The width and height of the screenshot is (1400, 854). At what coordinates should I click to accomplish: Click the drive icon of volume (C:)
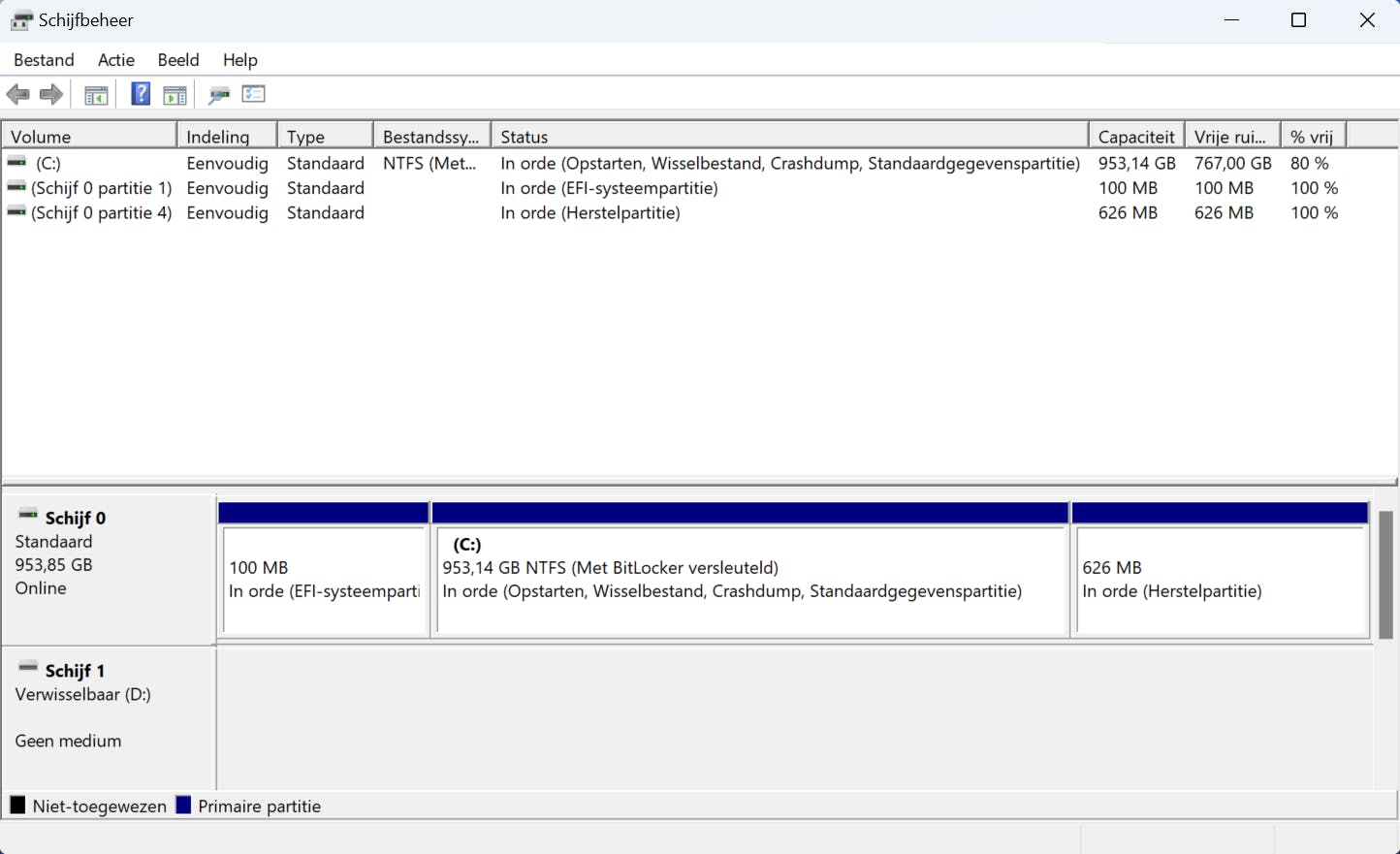(16, 162)
